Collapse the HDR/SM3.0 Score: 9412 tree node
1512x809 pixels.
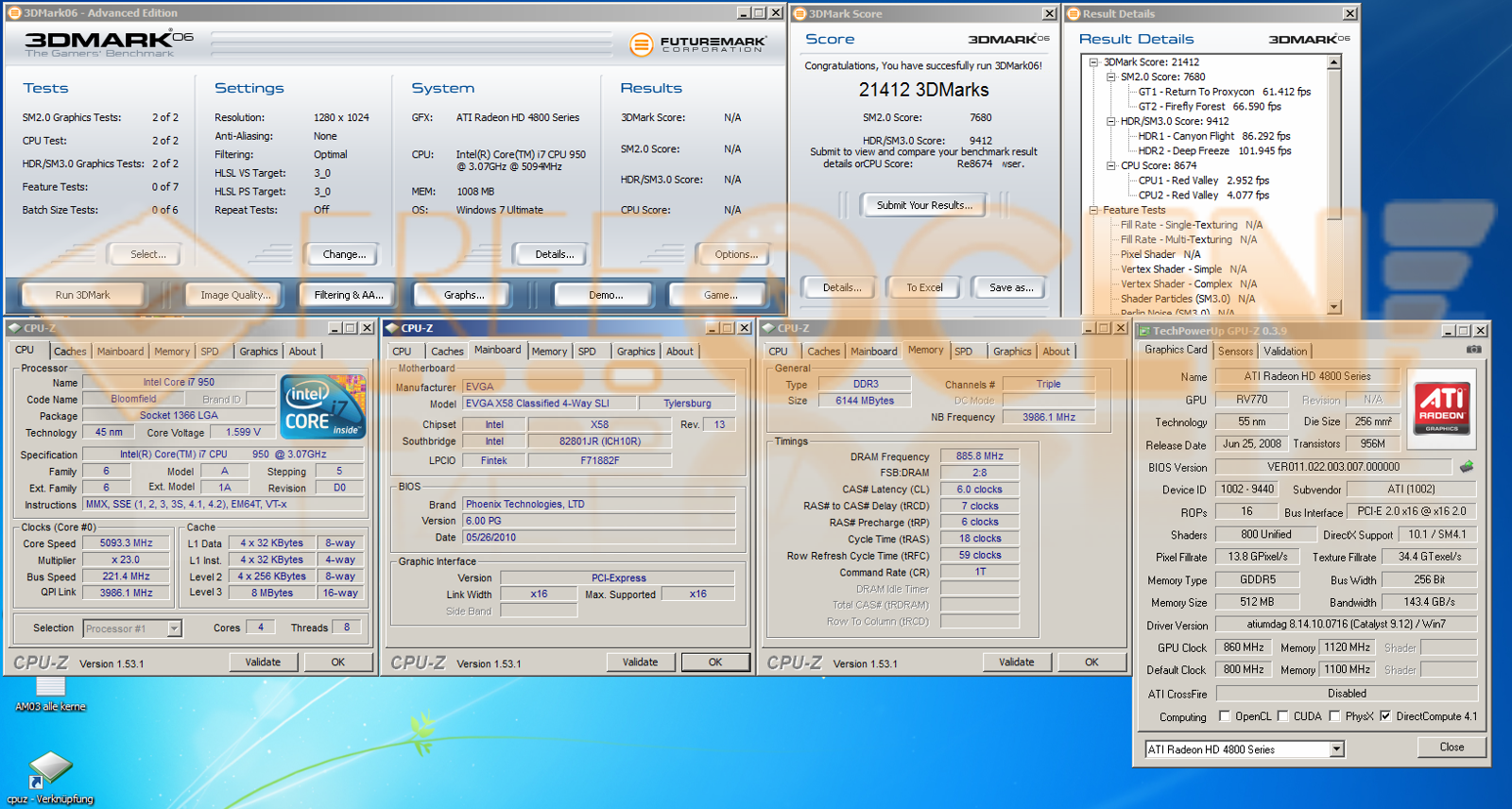pos(1110,121)
